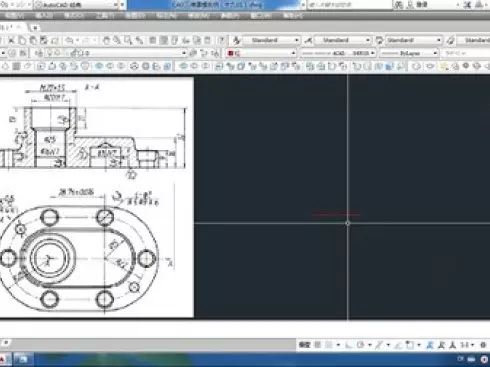Toggle ortho mode in status bar
Screen dimensions: 490x367
(x=349, y=345)
